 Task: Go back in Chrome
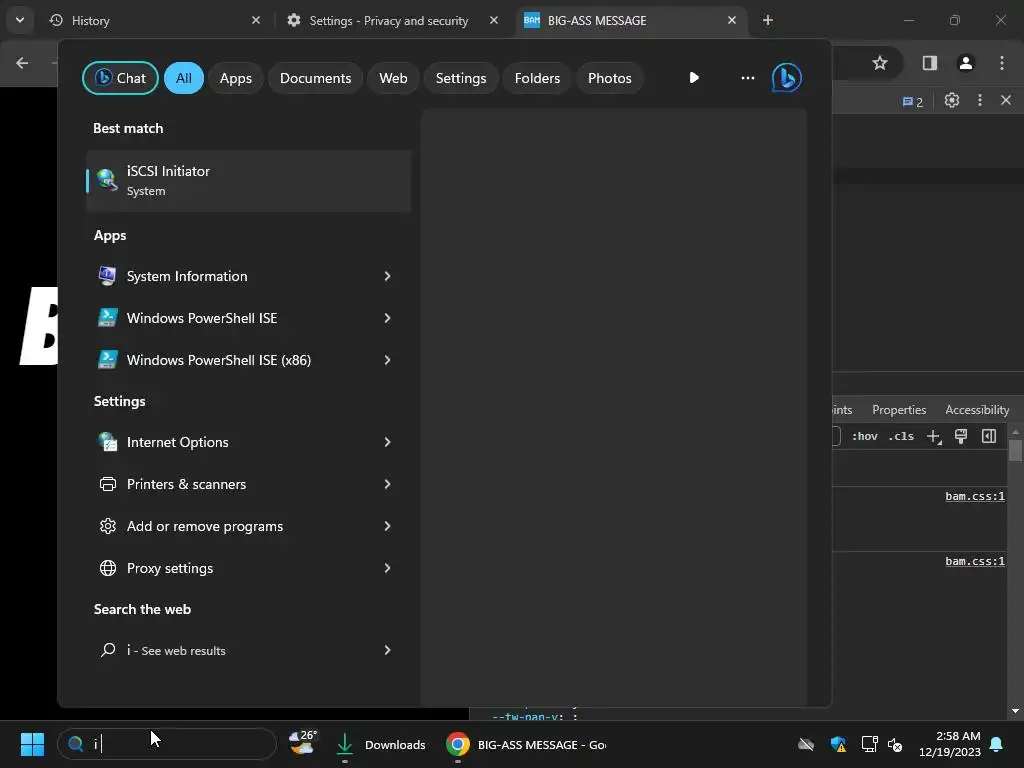coord(22,63)
